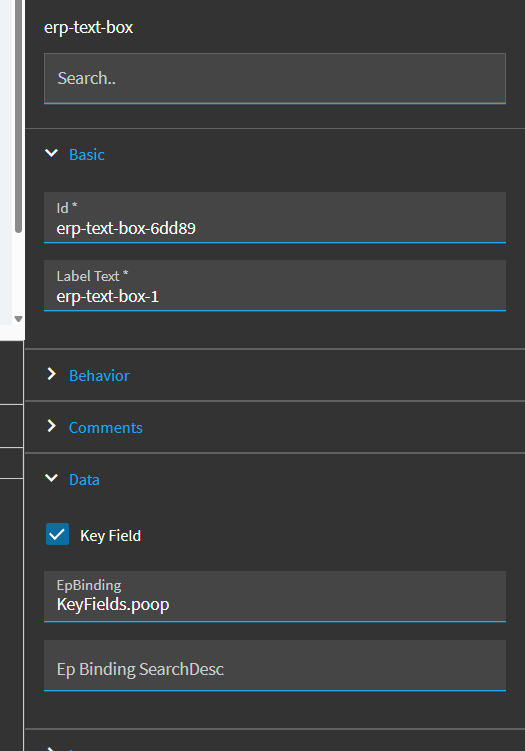Expand the Comments section chevron
Image resolution: width=525 pixels, height=751 pixels.
point(52,426)
